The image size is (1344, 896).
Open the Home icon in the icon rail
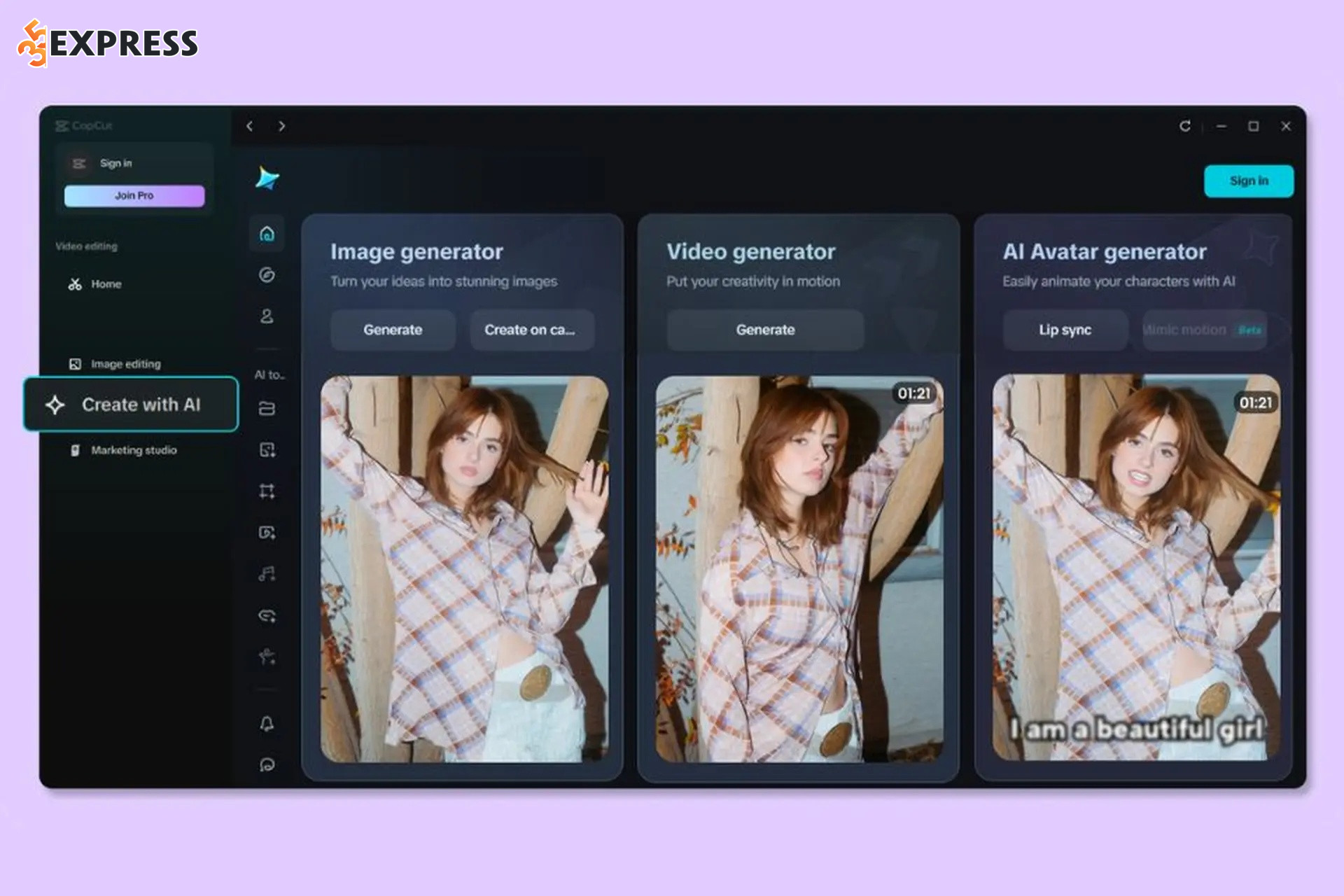[267, 234]
